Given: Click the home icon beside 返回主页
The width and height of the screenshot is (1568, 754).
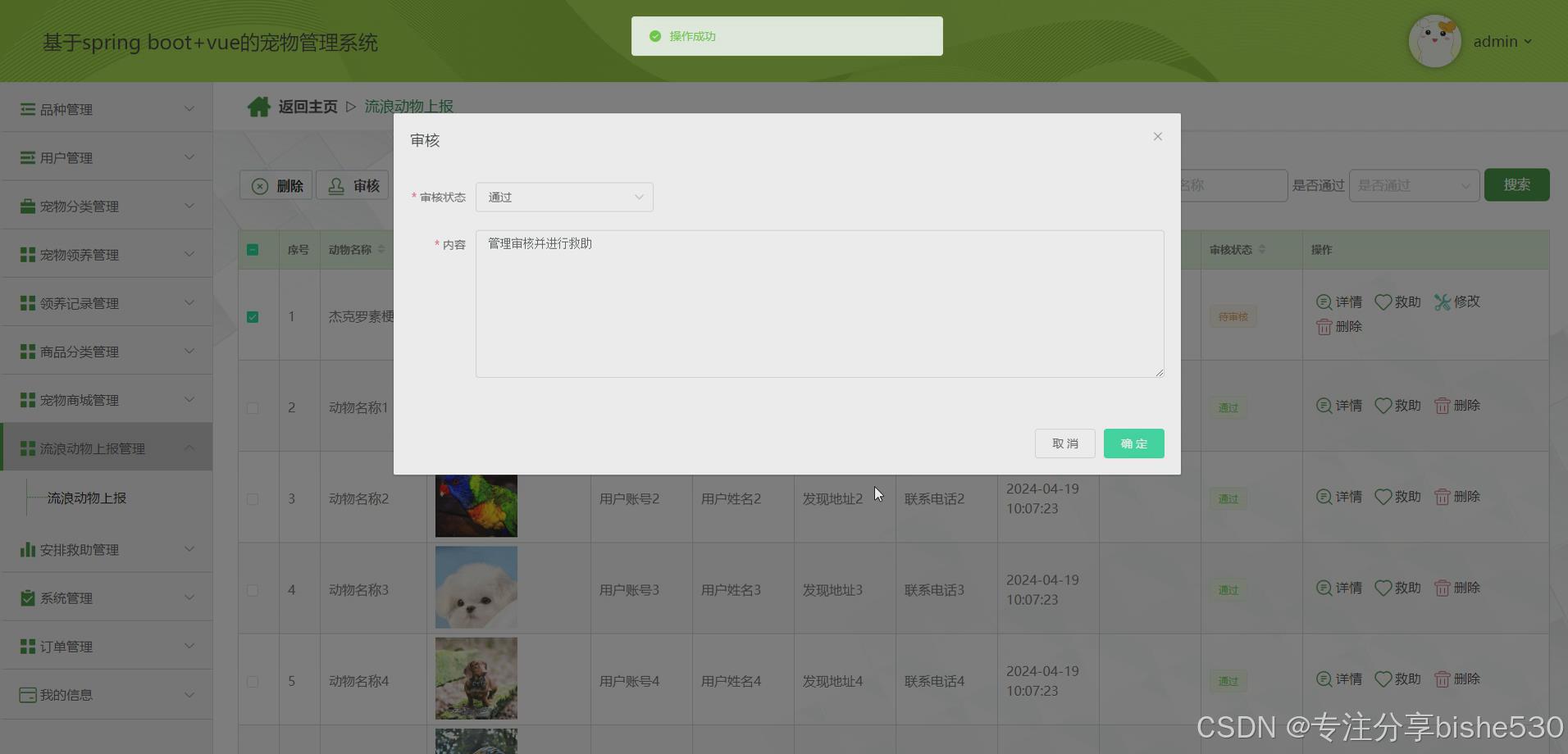Looking at the screenshot, I should pyautogui.click(x=259, y=107).
